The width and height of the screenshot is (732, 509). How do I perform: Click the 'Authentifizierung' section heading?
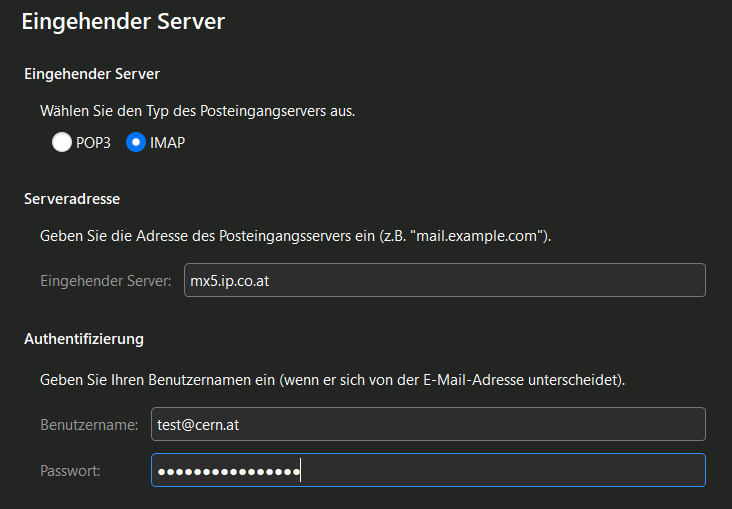coord(84,339)
